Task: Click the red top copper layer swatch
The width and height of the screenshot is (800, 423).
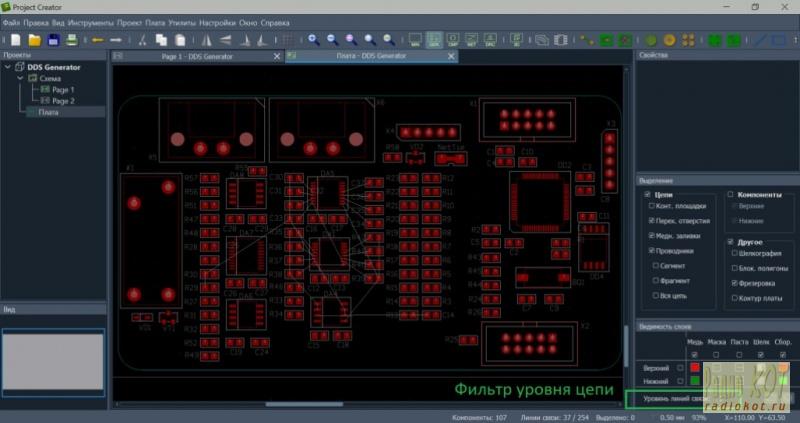Action: point(695,367)
